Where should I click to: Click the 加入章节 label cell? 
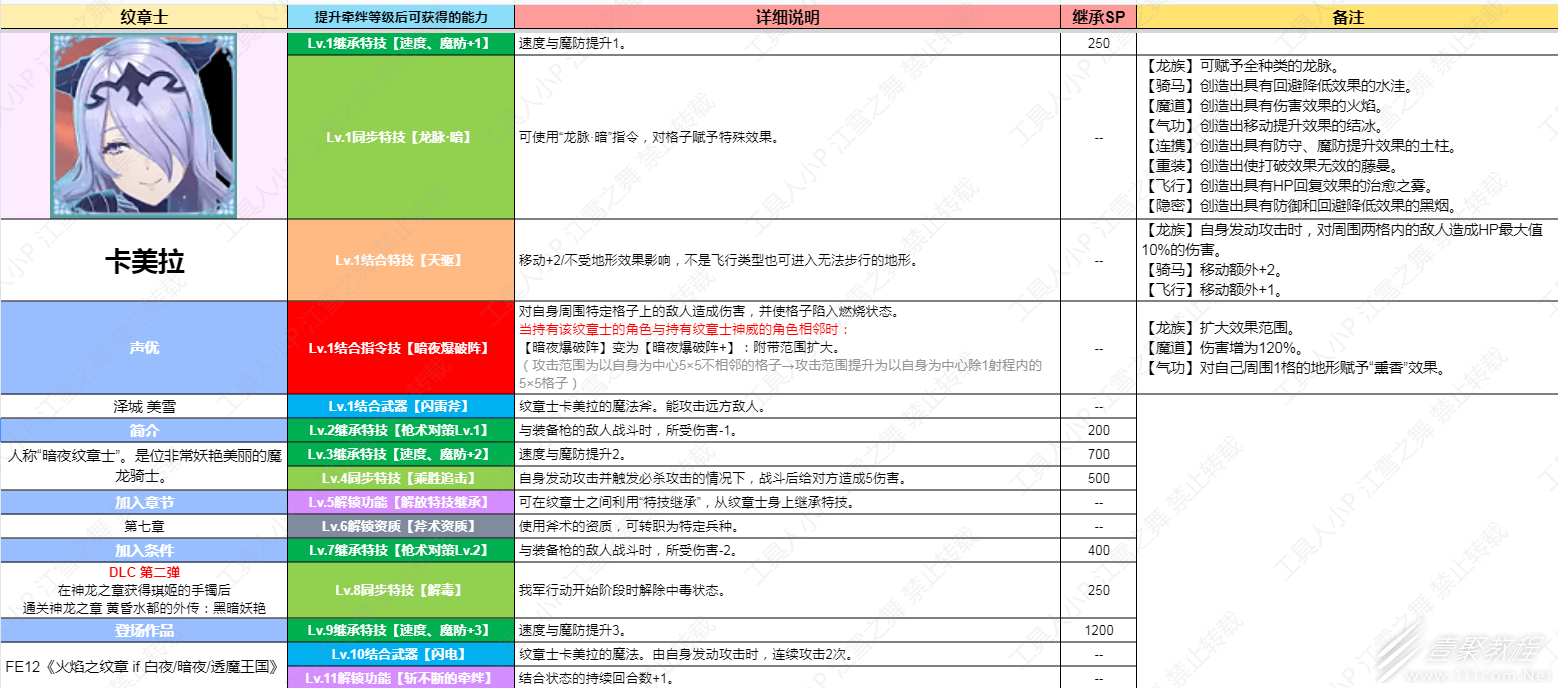(x=144, y=502)
